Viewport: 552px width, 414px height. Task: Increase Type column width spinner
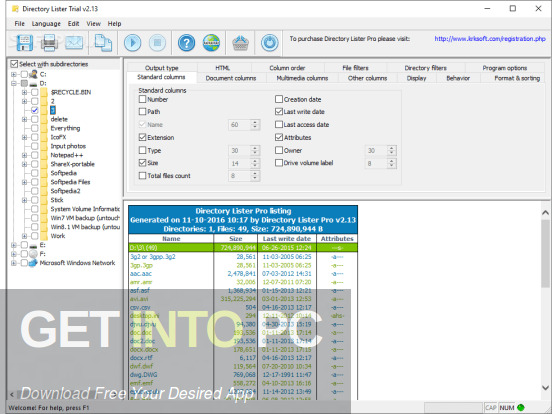pyautogui.click(x=255, y=148)
